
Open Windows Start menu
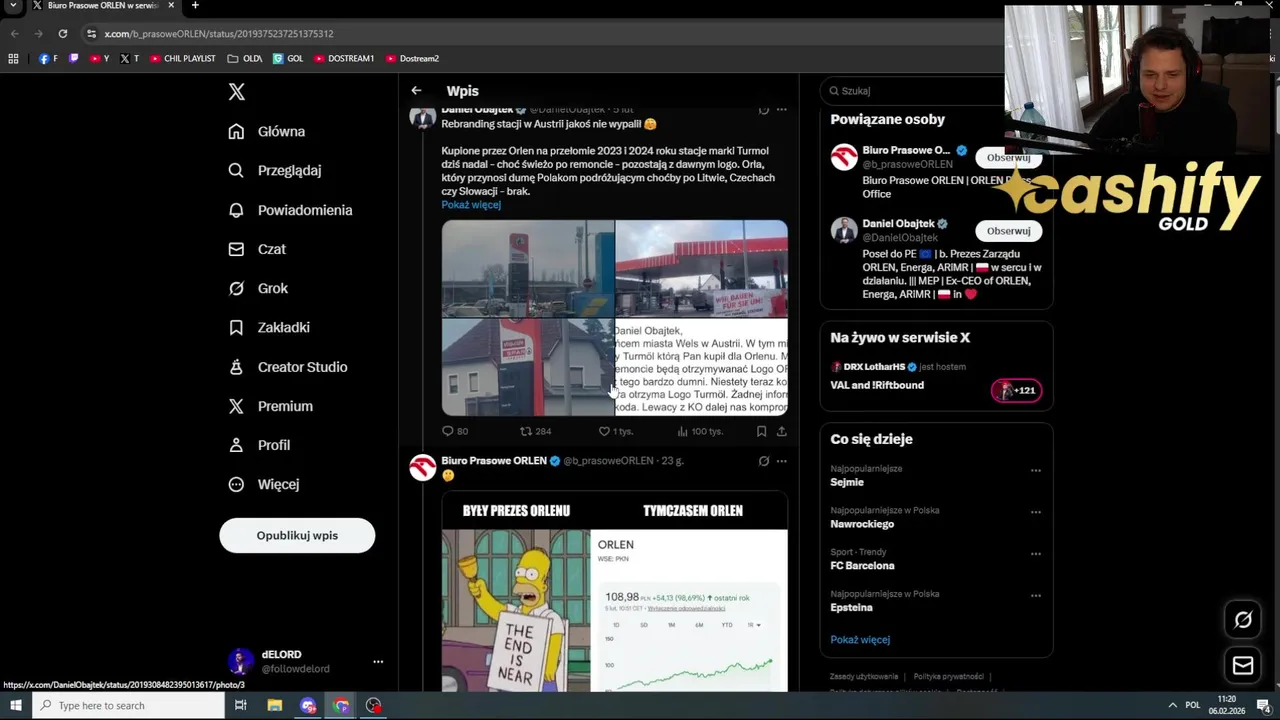15,706
